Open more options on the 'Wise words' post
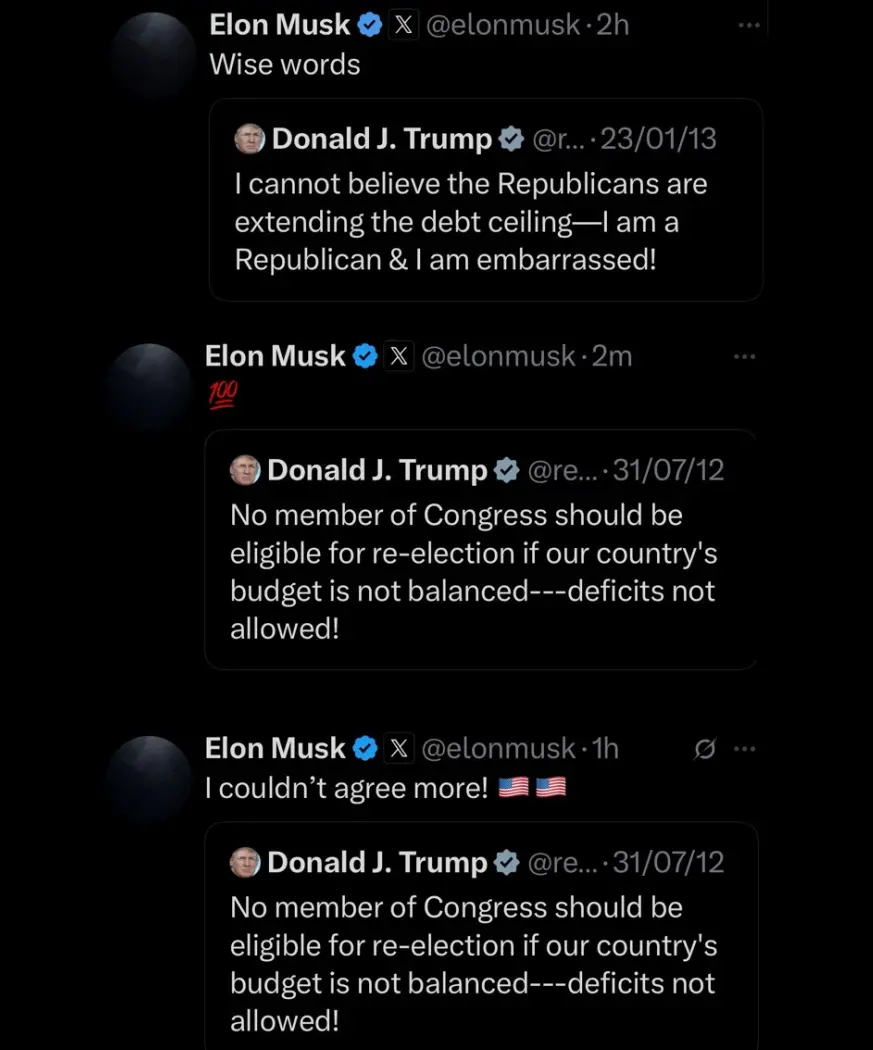Viewport: 873px width, 1050px height. point(748,25)
